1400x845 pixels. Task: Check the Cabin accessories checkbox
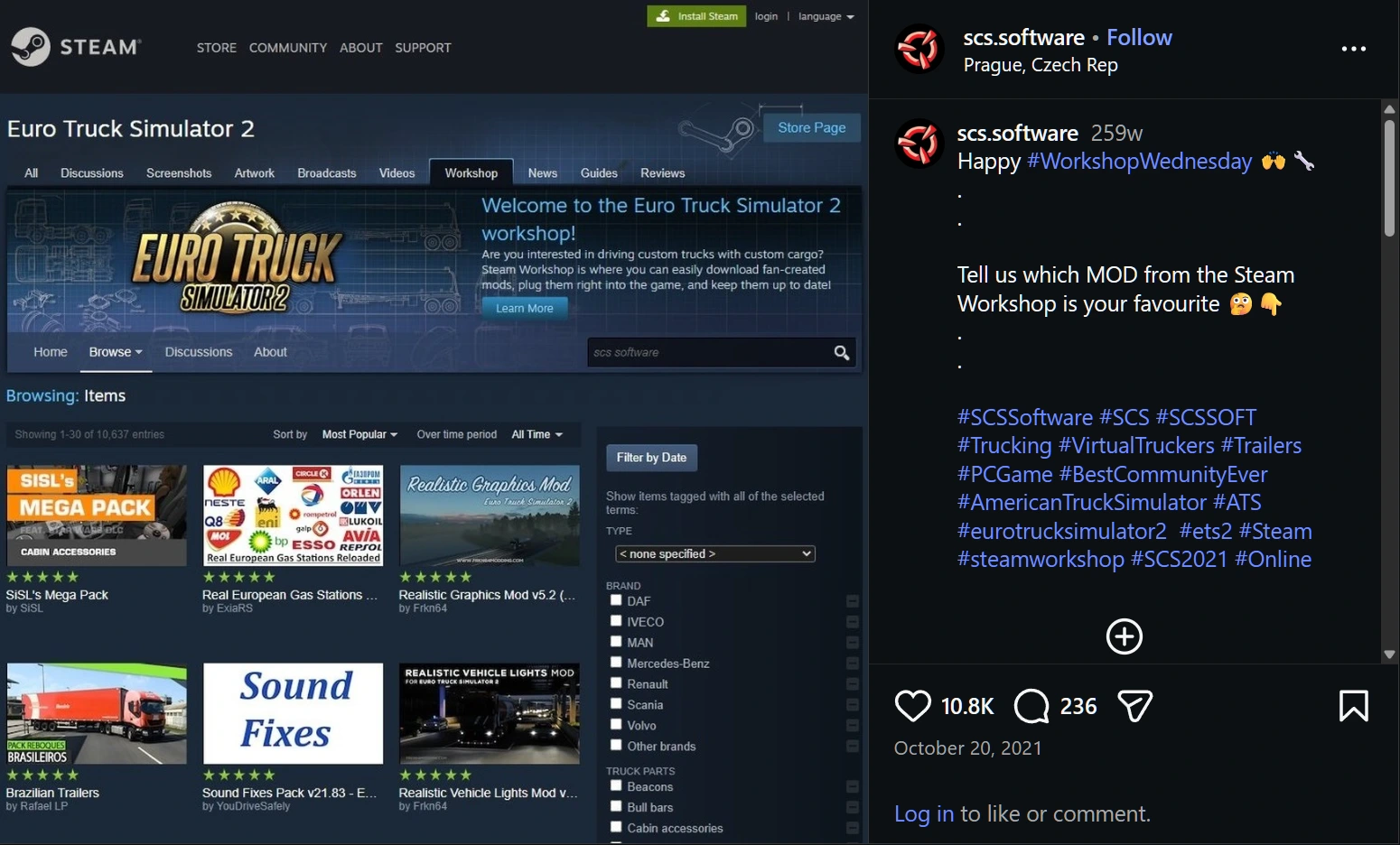616,827
